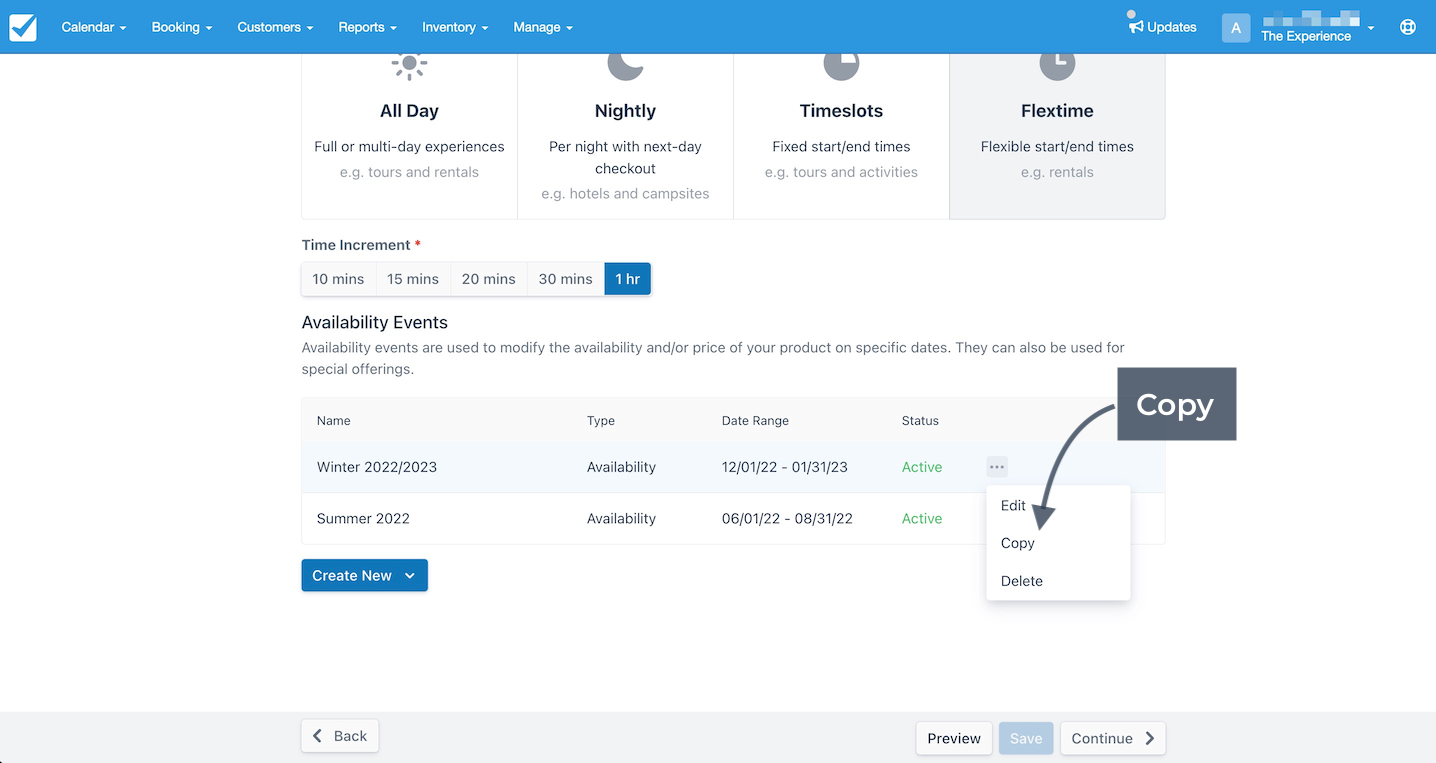This screenshot has height=763, width=1436.
Task: Click the Checkfront checkmark logo
Action: coord(23,27)
